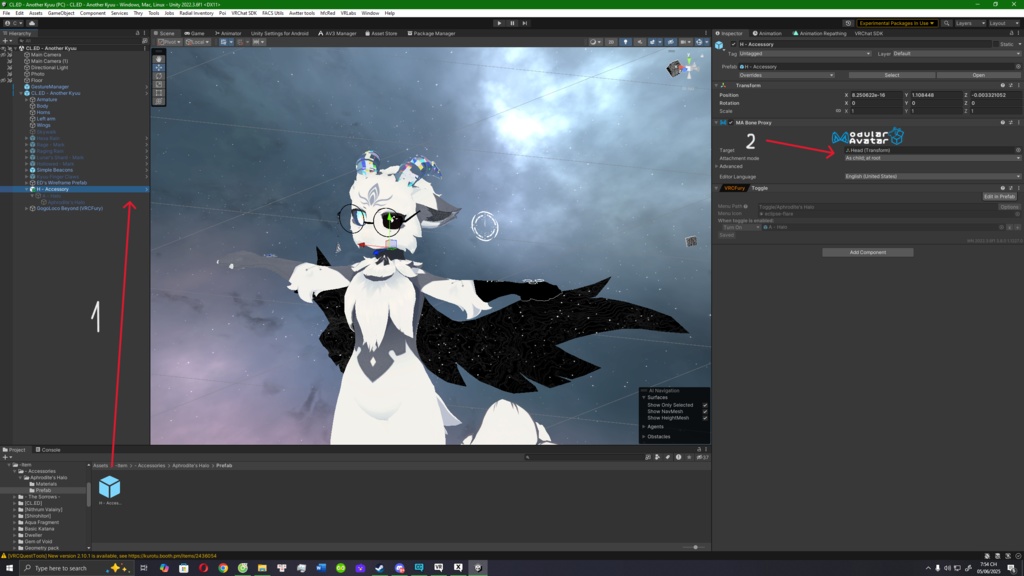This screenshot has height=576, width=1024.
Task: Toggle the Static checkbox
Action: click(995, 44)
